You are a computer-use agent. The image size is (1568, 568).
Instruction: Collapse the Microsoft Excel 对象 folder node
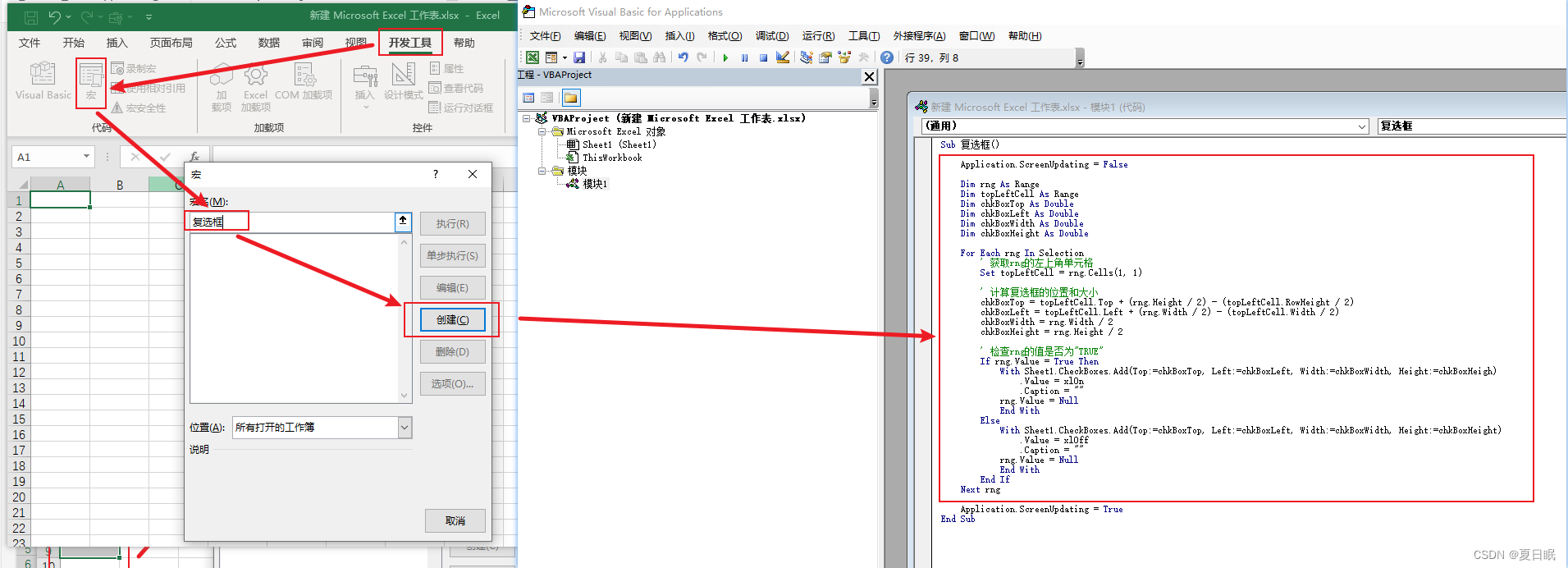[x=542, y=131]
